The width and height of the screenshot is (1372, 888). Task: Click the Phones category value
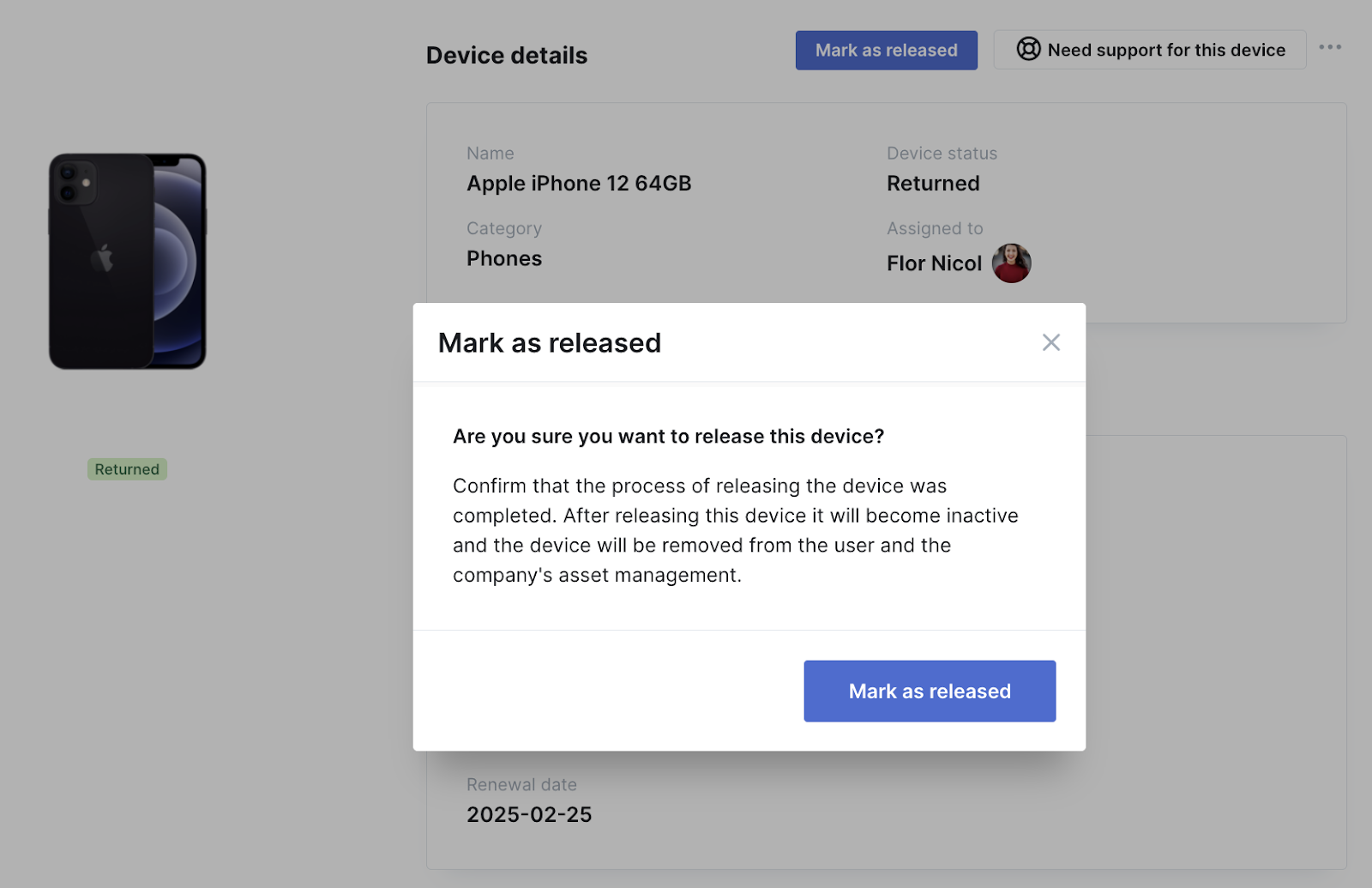pos(504,258)
